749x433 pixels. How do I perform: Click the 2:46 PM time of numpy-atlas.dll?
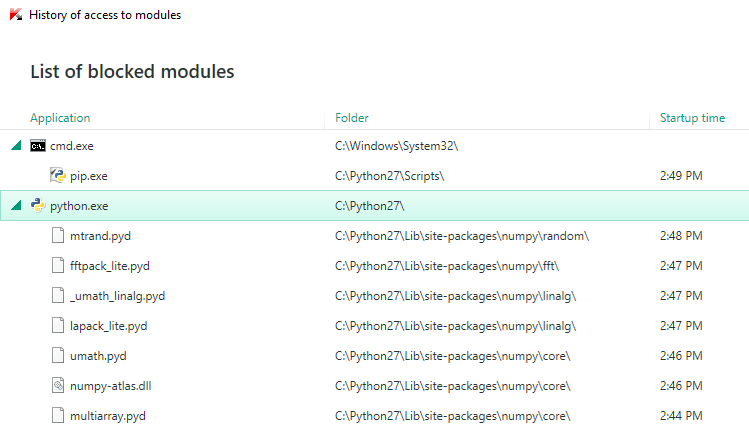[x=681, y=386]
